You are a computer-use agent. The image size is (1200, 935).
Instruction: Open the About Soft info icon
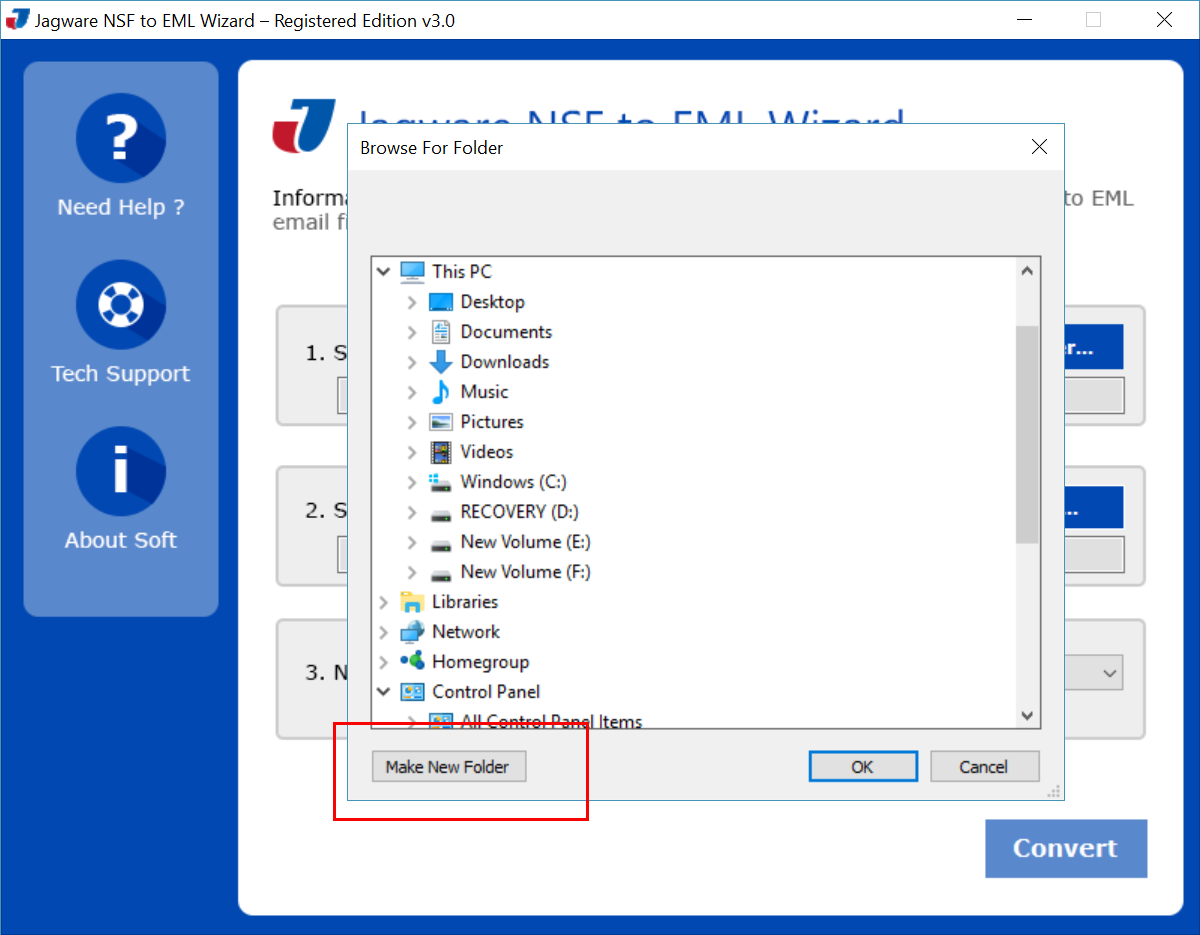[x=121, y=471]
